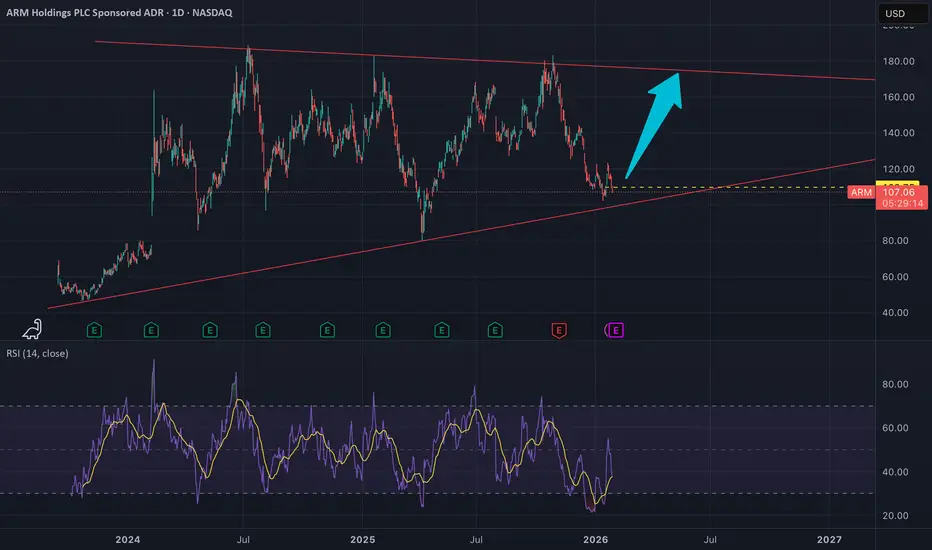Open the latest green earnings marker
This screenshot has height=550, width=932.
(495, 330)
